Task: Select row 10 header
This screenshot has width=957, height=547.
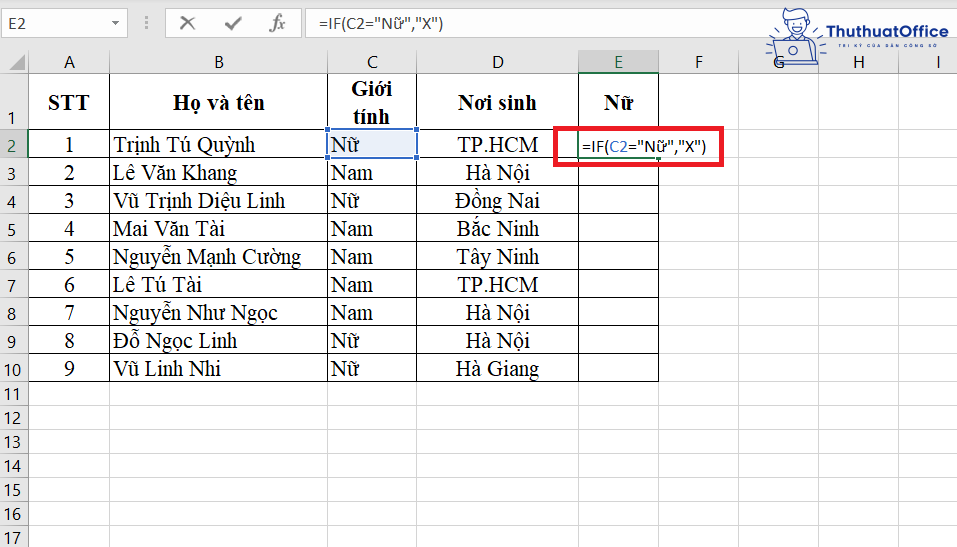Action: [x=13, y=368]
